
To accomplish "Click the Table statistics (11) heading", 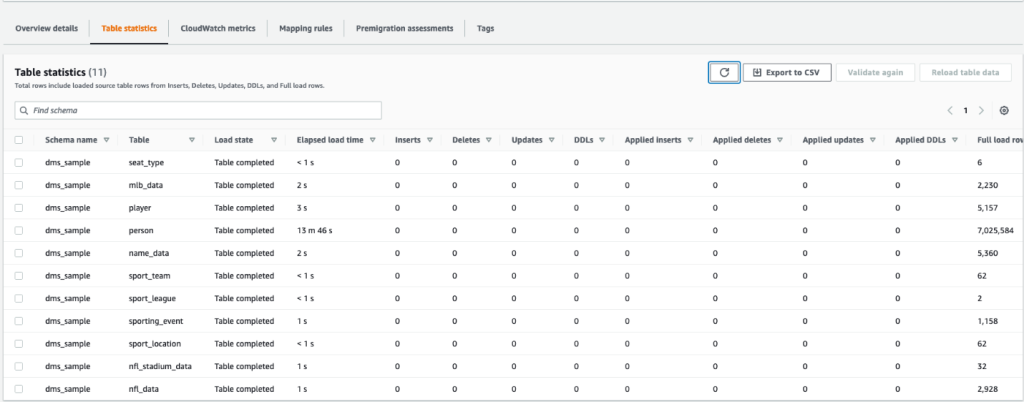I will pyautogui.click(x=61, y=72).
